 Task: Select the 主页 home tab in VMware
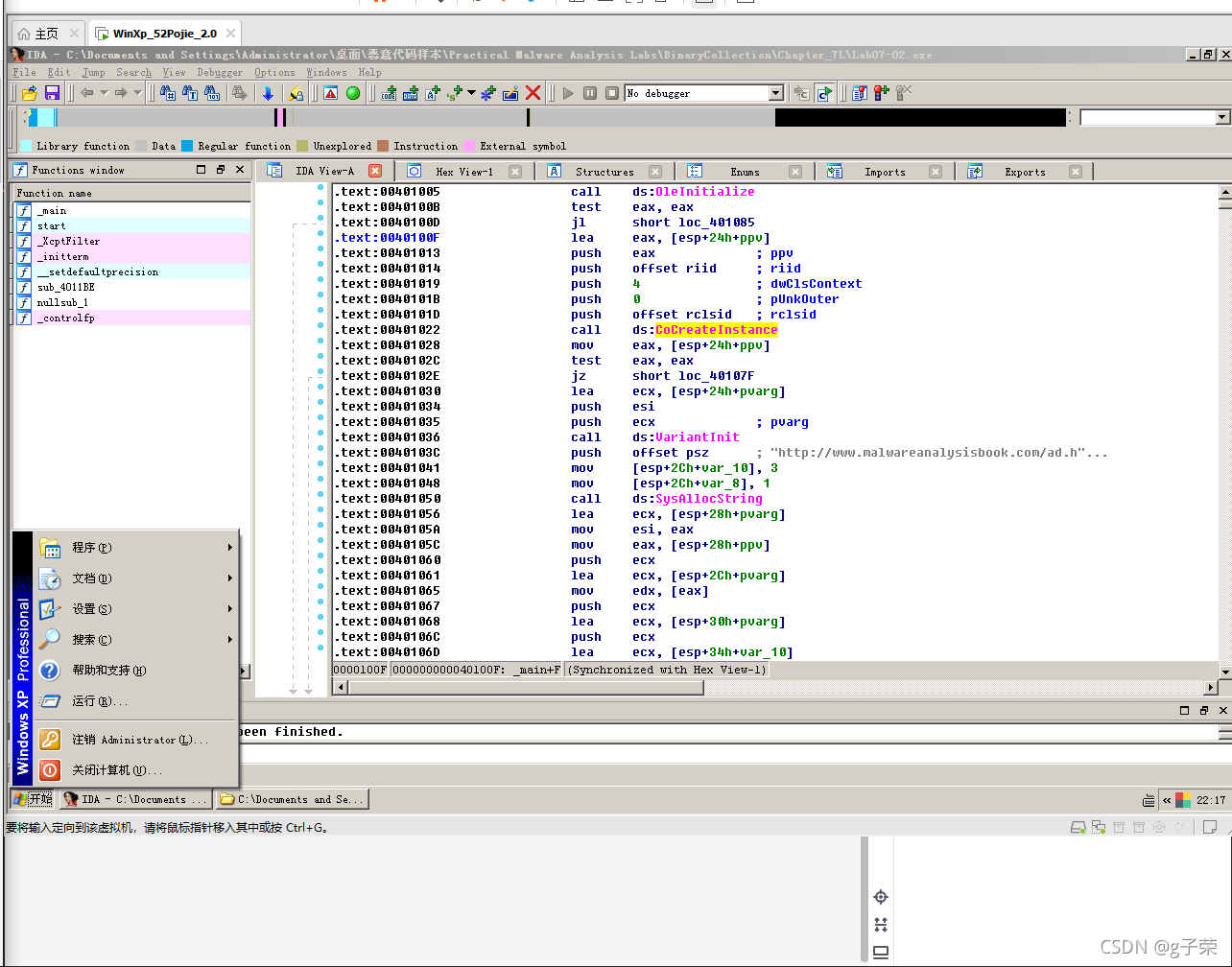click(x=46, y=34)
